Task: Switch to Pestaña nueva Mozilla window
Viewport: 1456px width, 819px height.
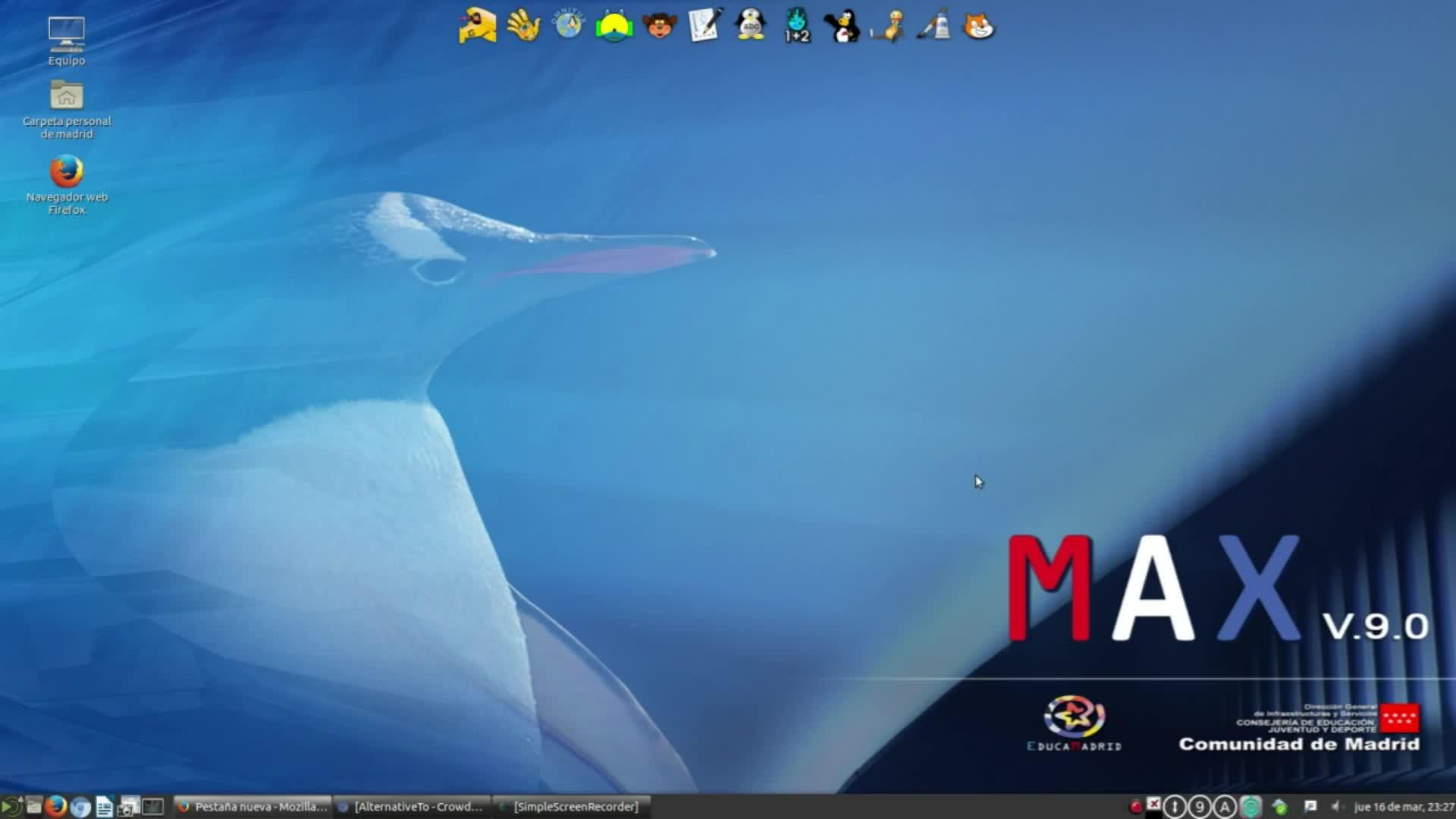Action: coord(253,807)
